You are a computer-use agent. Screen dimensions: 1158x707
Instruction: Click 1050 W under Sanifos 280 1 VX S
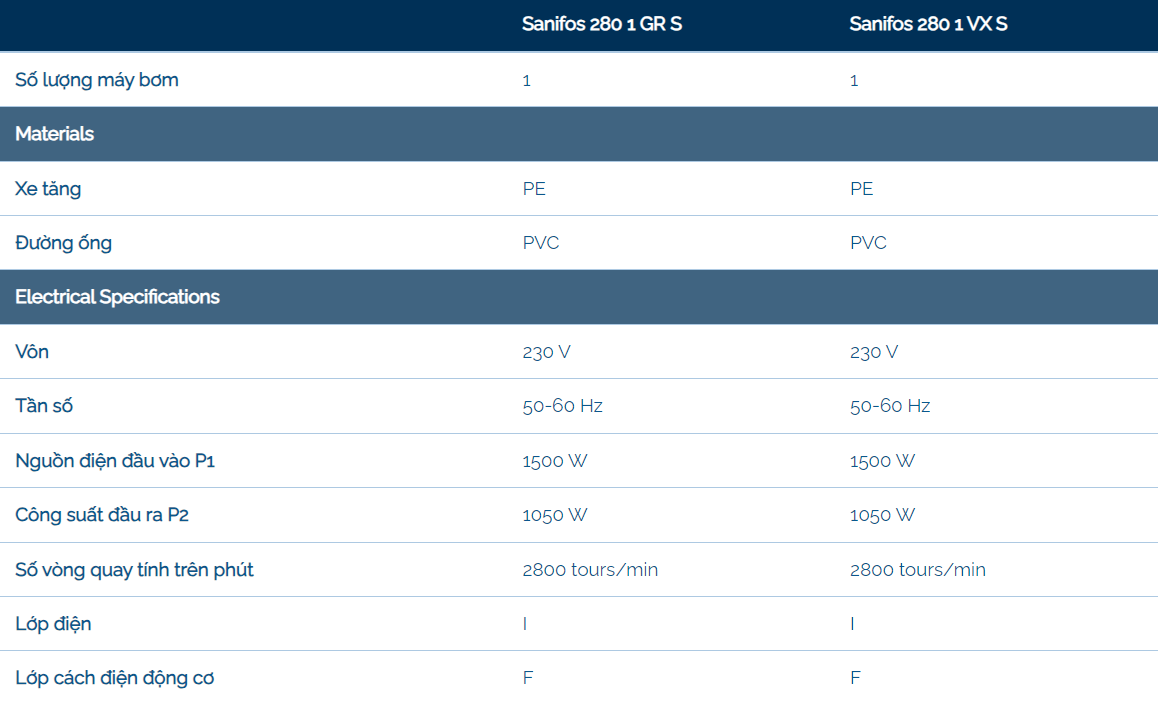883,515
